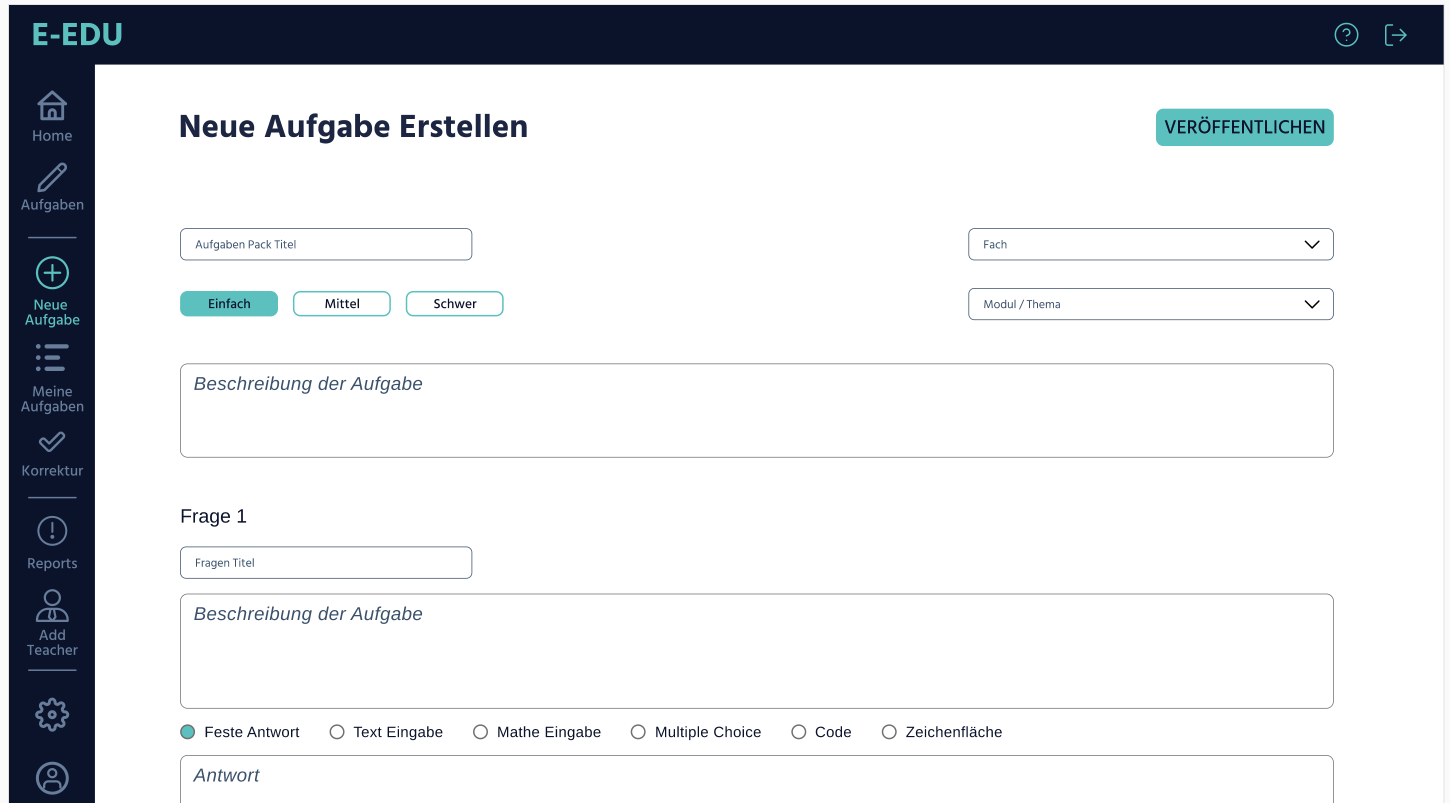Set difficulty to Einfach
The width and height of the screenshot is (1450, 803).
229,304
